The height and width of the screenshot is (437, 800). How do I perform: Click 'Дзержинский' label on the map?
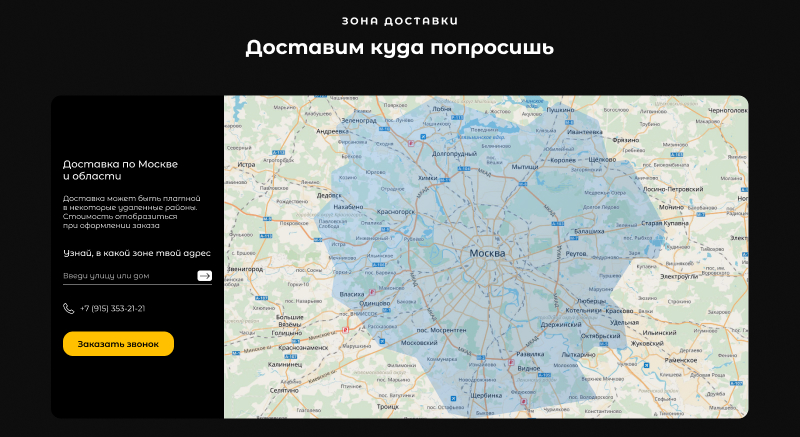[x=561, y=325]
